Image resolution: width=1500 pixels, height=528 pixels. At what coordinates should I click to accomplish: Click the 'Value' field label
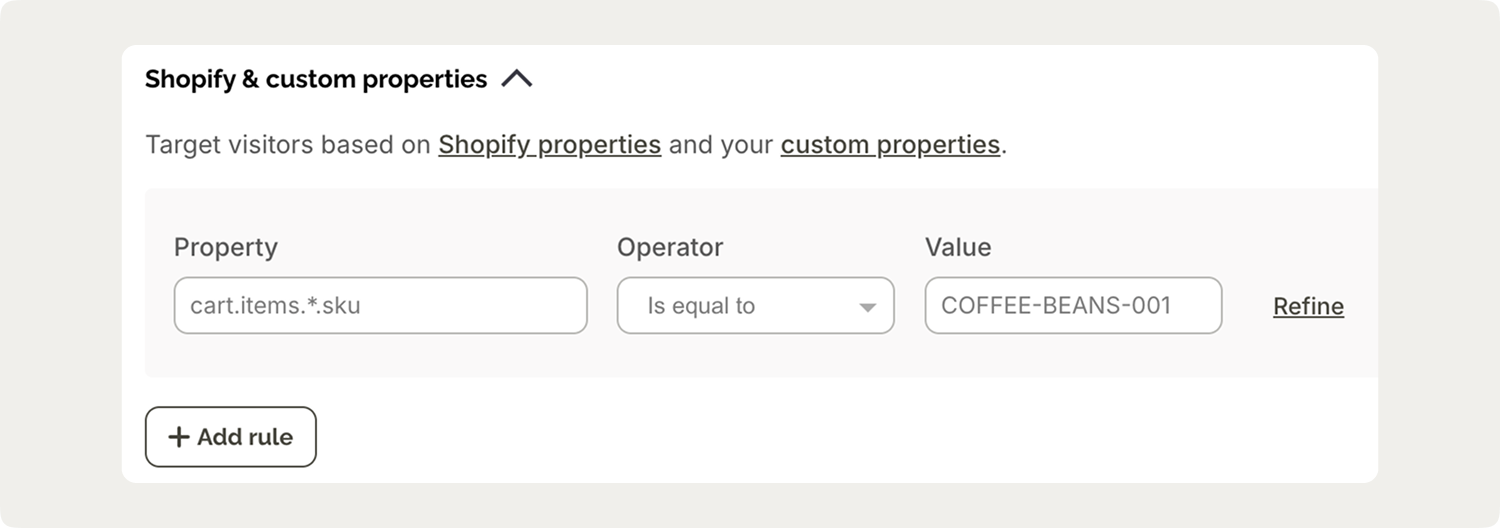point(958,247)
